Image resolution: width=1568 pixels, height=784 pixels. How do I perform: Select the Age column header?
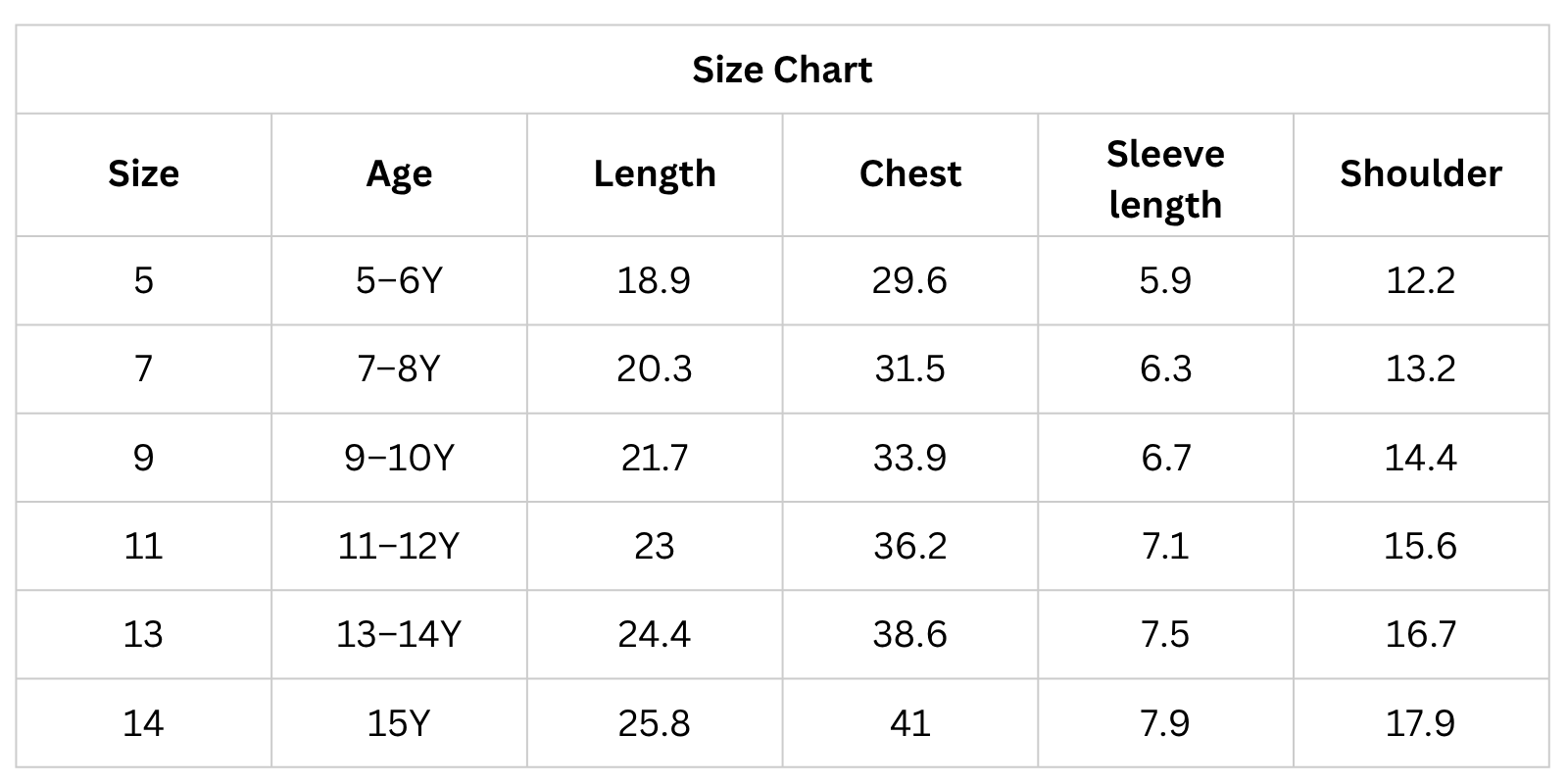click(399, 173)
